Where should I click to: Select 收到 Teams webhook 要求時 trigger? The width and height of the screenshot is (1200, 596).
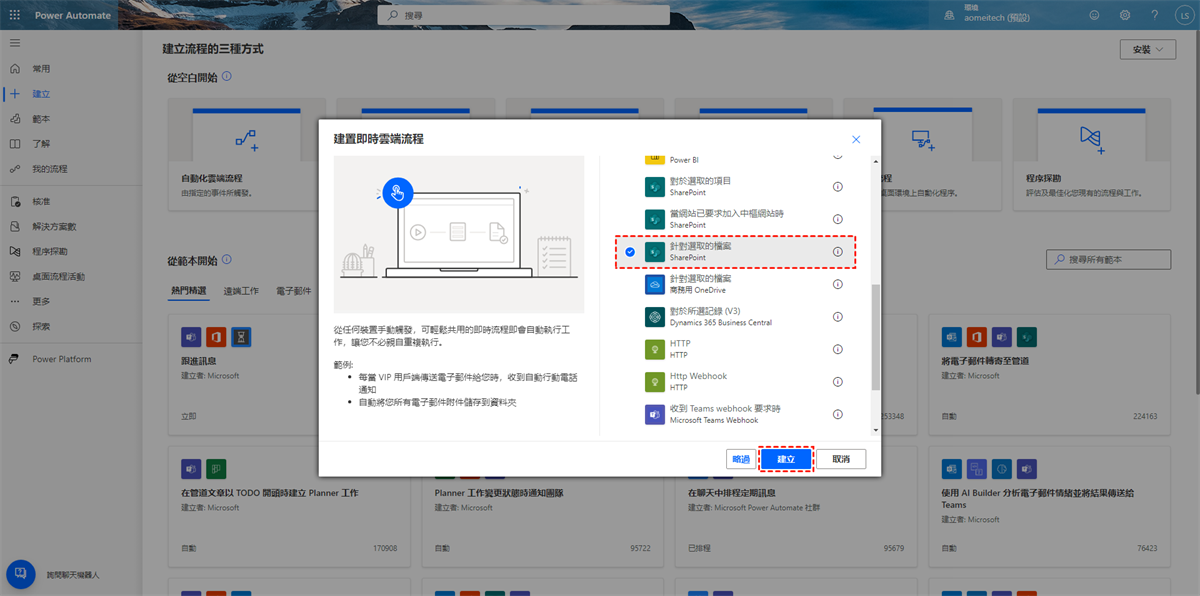pyautogui.click(x=735, y=414)
